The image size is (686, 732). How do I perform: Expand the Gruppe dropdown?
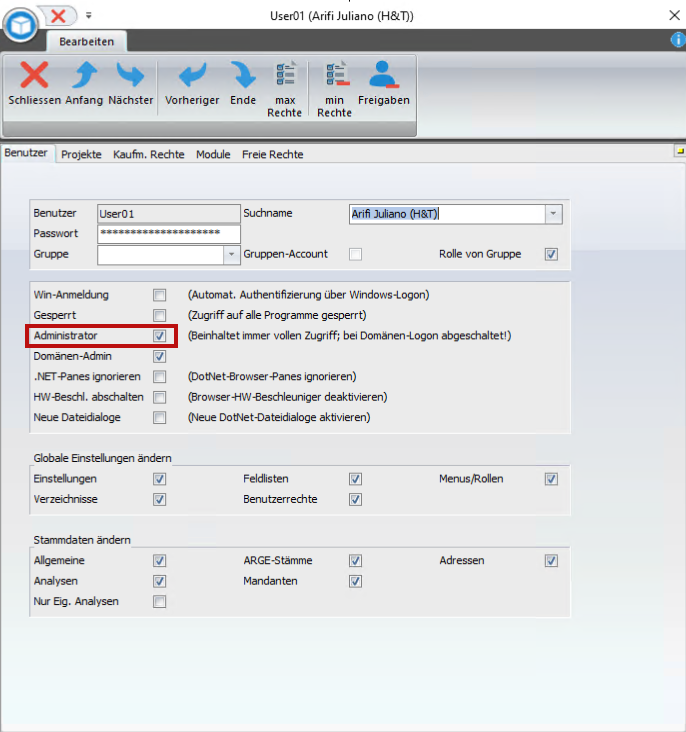click(233, 254)
